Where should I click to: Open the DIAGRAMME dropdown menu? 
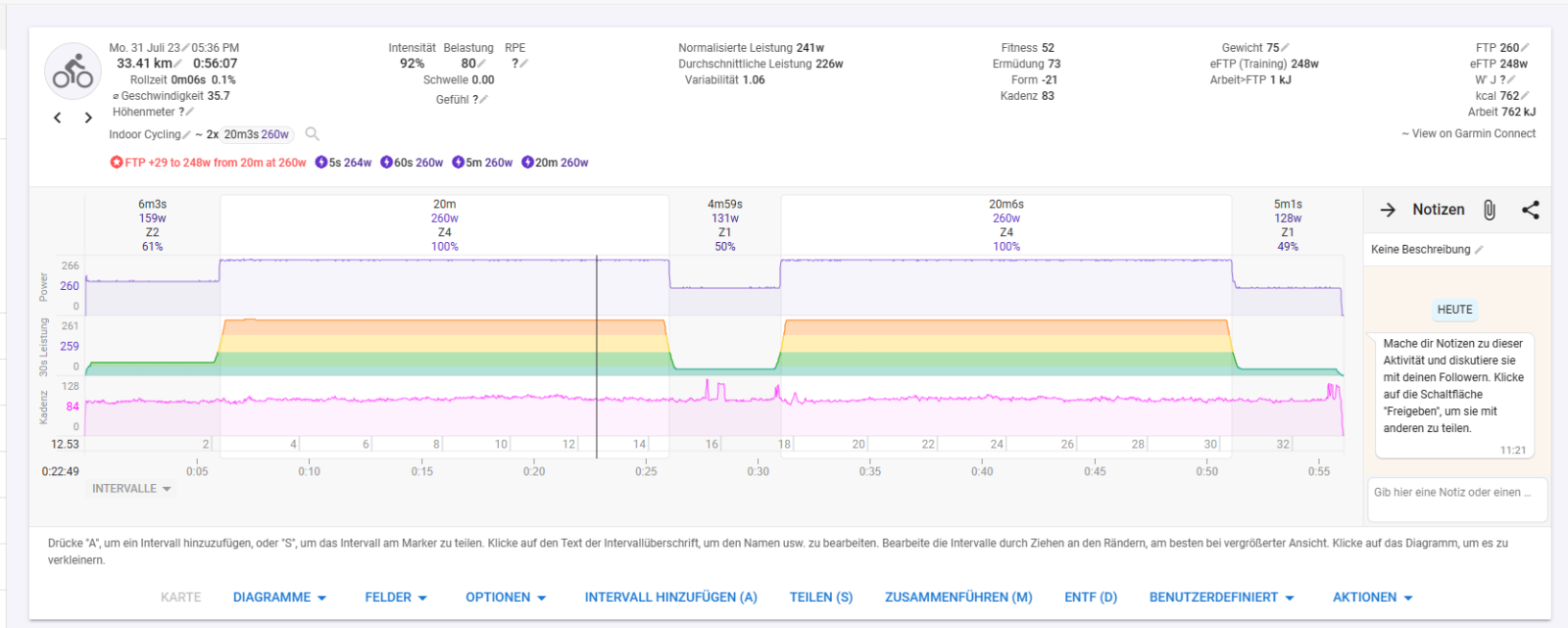pos(279,598)
